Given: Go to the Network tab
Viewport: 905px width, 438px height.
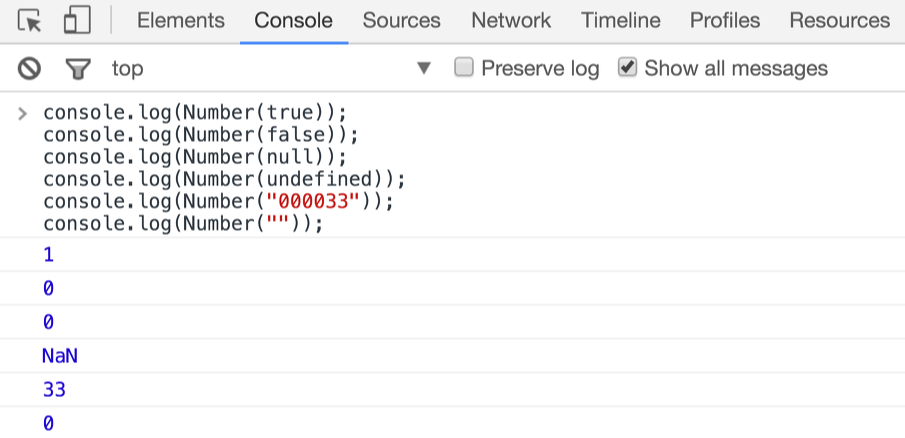Looking at the screenshot, I should pos(511,21).
